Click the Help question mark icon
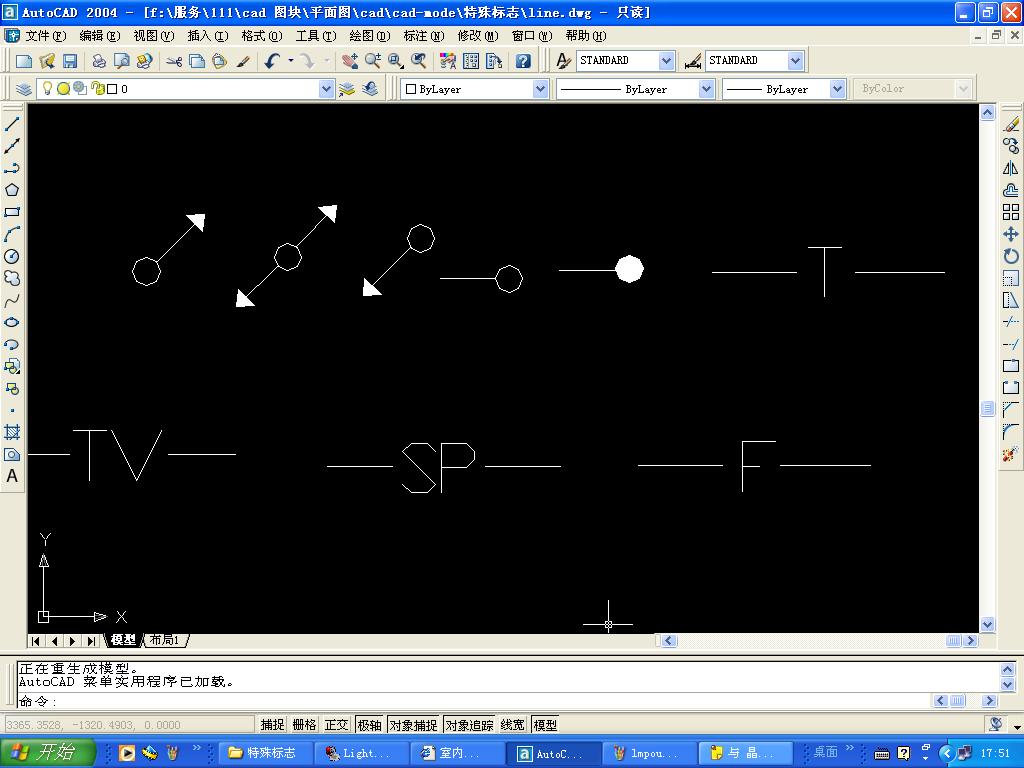The height and width of the screenshot is (768, 1024). (522, 61)
